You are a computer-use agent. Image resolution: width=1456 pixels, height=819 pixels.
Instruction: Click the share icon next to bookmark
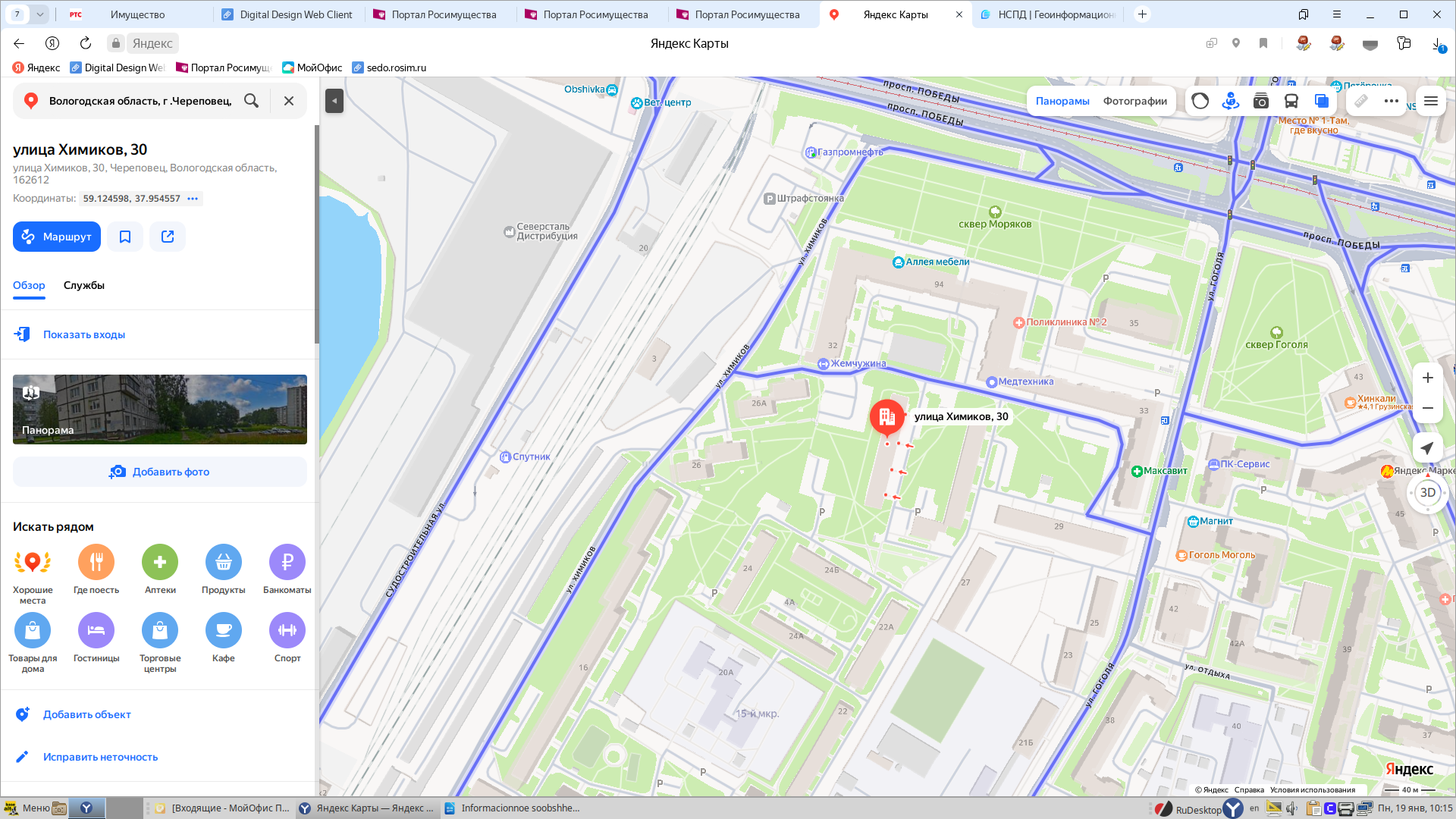click(168, 237)
